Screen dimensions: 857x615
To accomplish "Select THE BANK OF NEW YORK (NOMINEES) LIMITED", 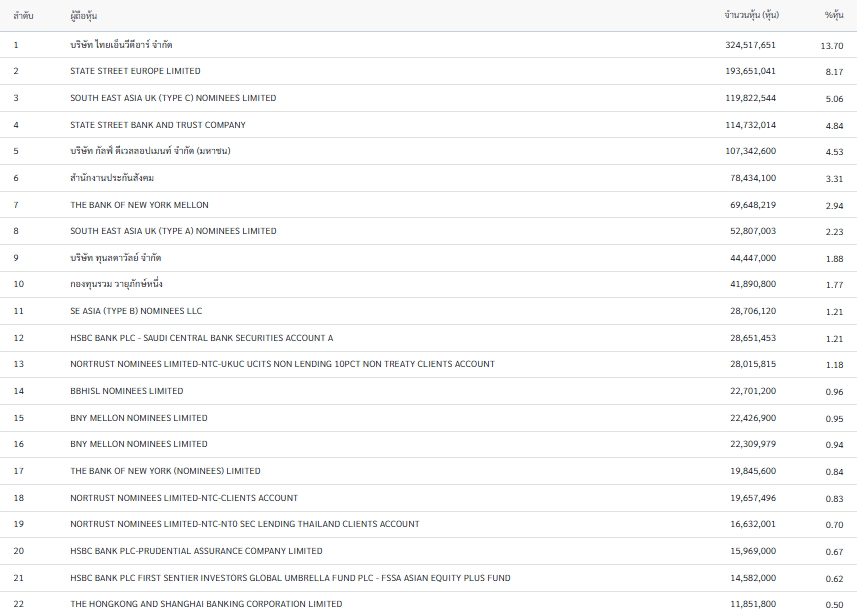I will coord(165,471).
